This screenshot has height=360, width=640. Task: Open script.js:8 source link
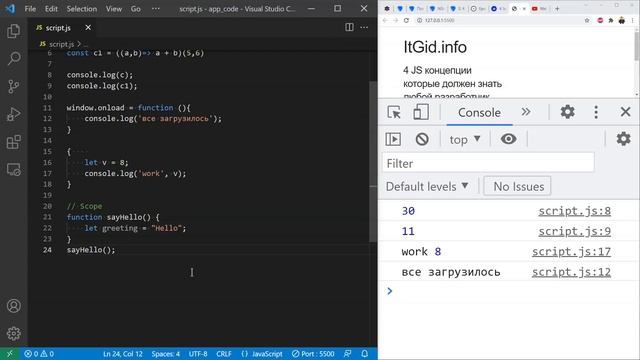pyautogui.click(x=574, y=211)
